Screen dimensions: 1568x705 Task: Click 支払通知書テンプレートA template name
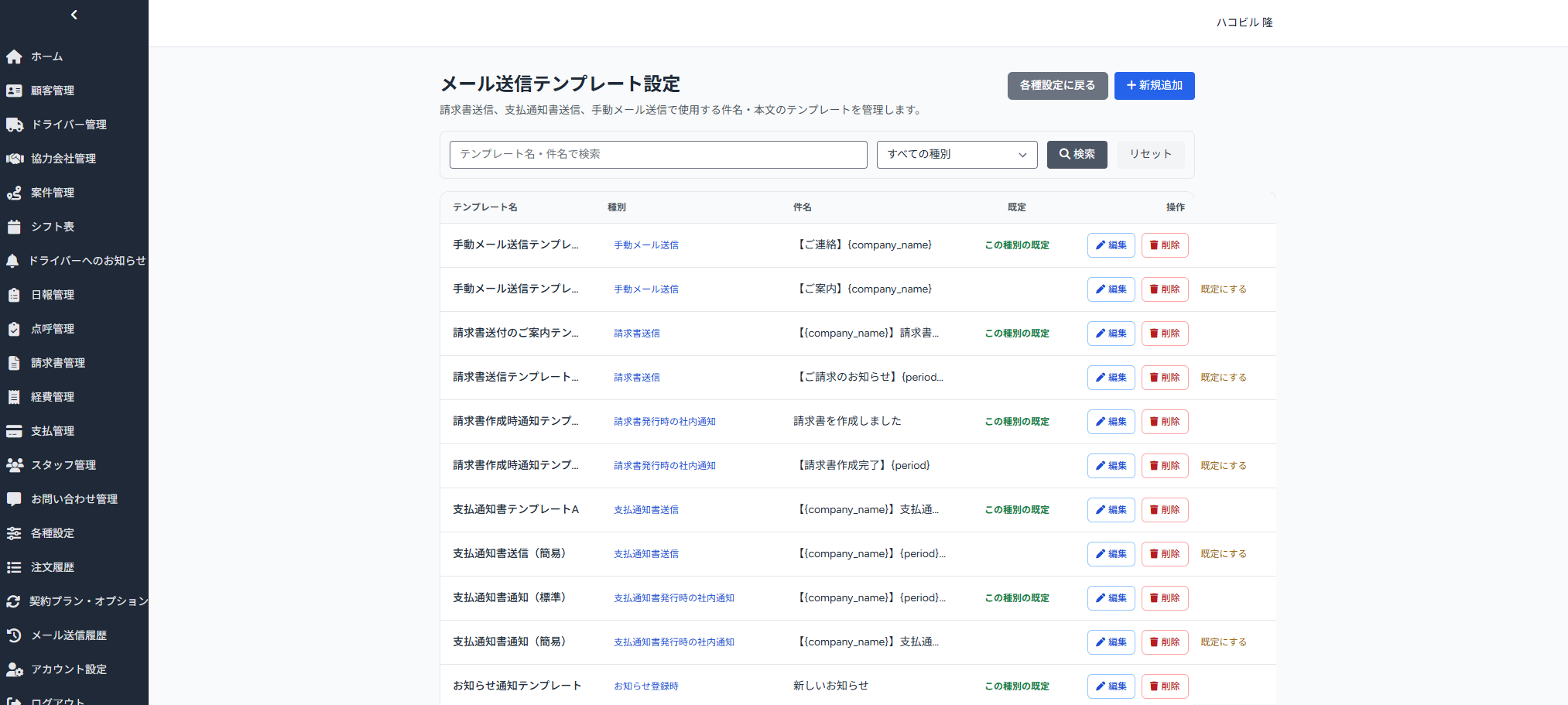(x=515, y=509)
